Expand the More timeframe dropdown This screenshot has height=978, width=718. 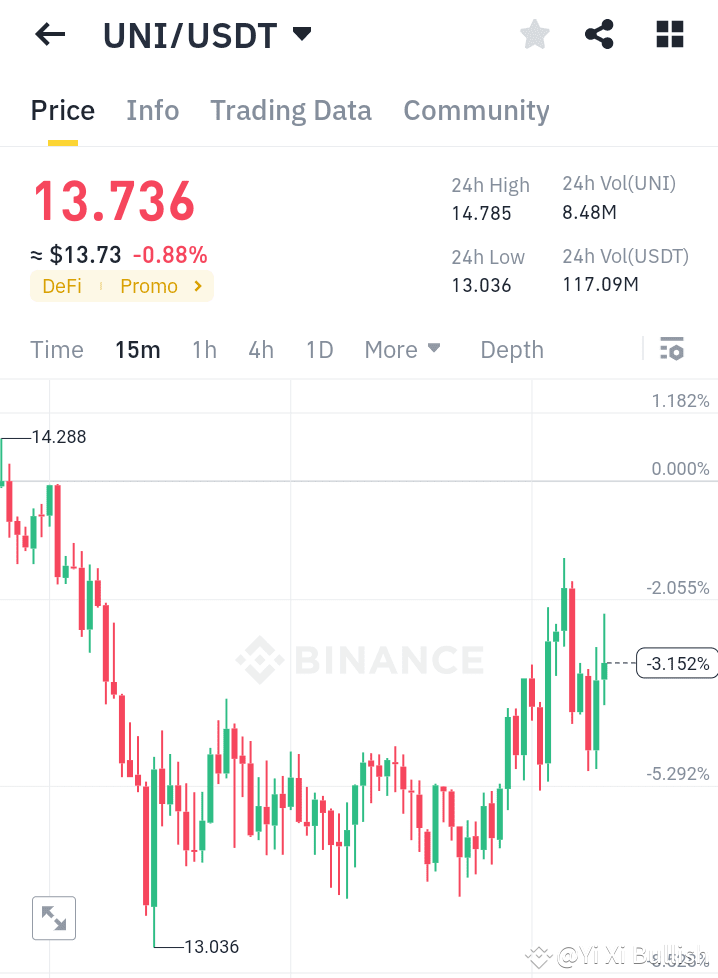(x=402, y=349)
